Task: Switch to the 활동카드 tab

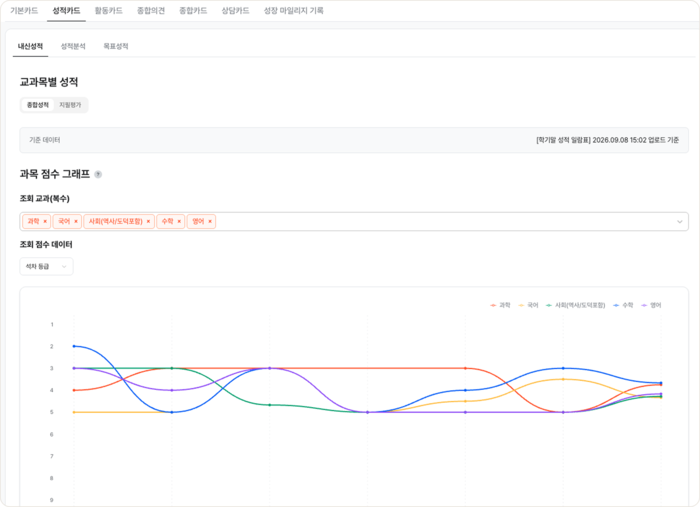Action: coord(108,11)
